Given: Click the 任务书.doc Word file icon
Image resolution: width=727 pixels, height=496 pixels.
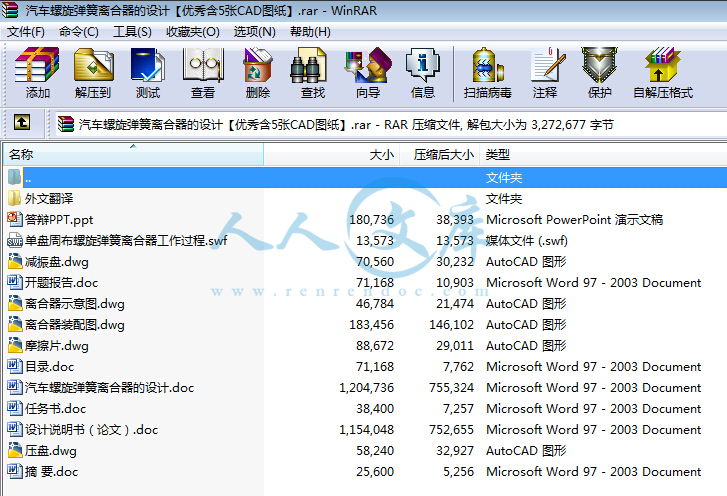Looking at the screenshot, I should coord(14,408).
